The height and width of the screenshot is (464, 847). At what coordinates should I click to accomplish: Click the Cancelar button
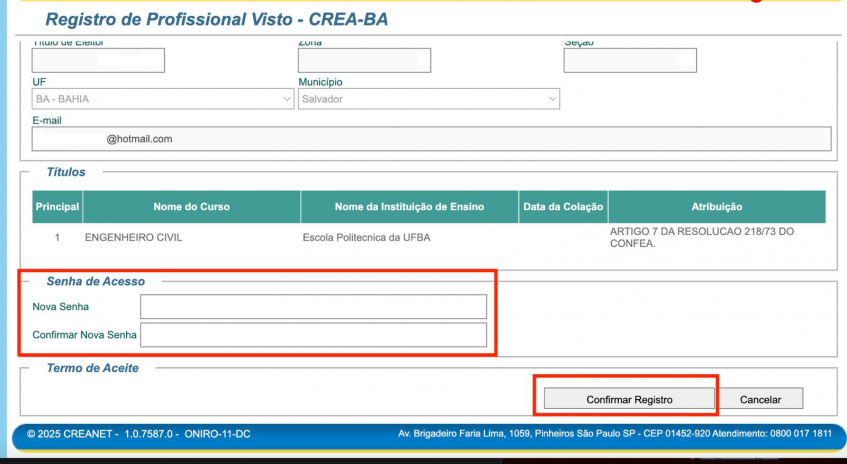pos(760,399)
